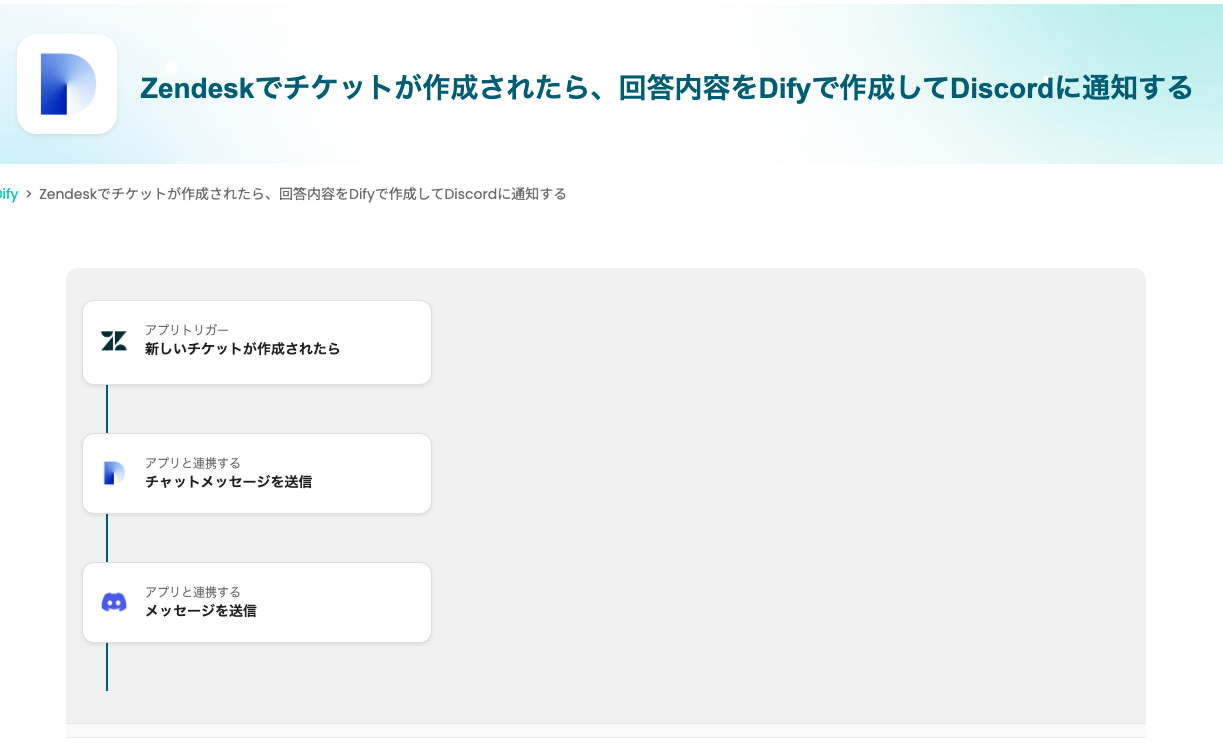Click the breadcrumb chevron separator after Dify
Image resolution: width=1223 pixels, height=747 pixels.
[x=29, y=194]
